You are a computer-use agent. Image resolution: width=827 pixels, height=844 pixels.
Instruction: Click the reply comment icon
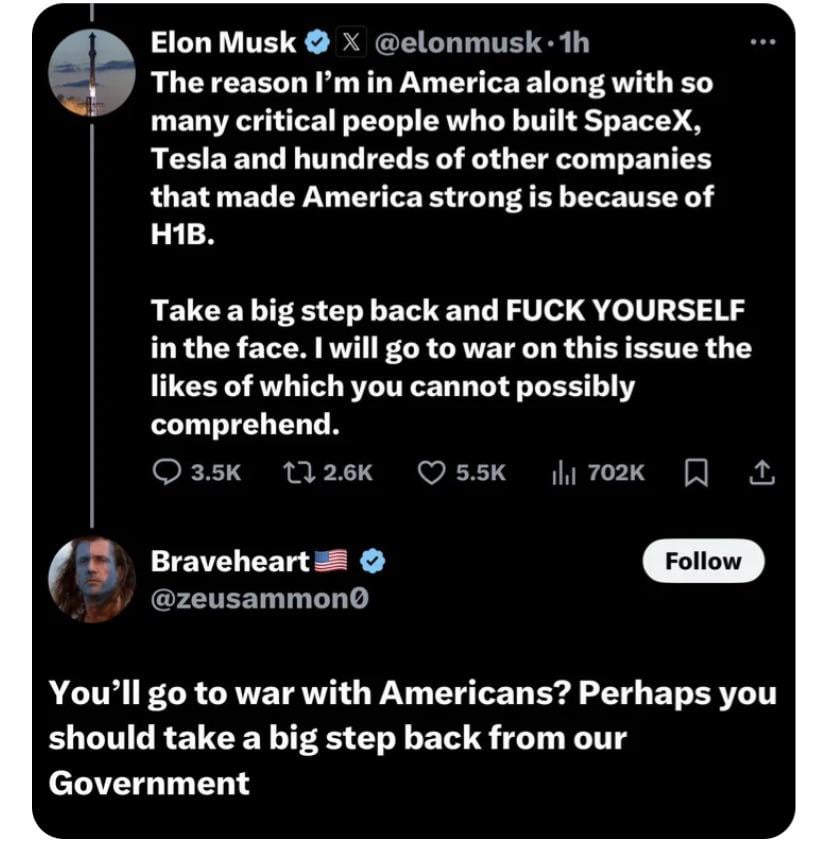(166, 471)
